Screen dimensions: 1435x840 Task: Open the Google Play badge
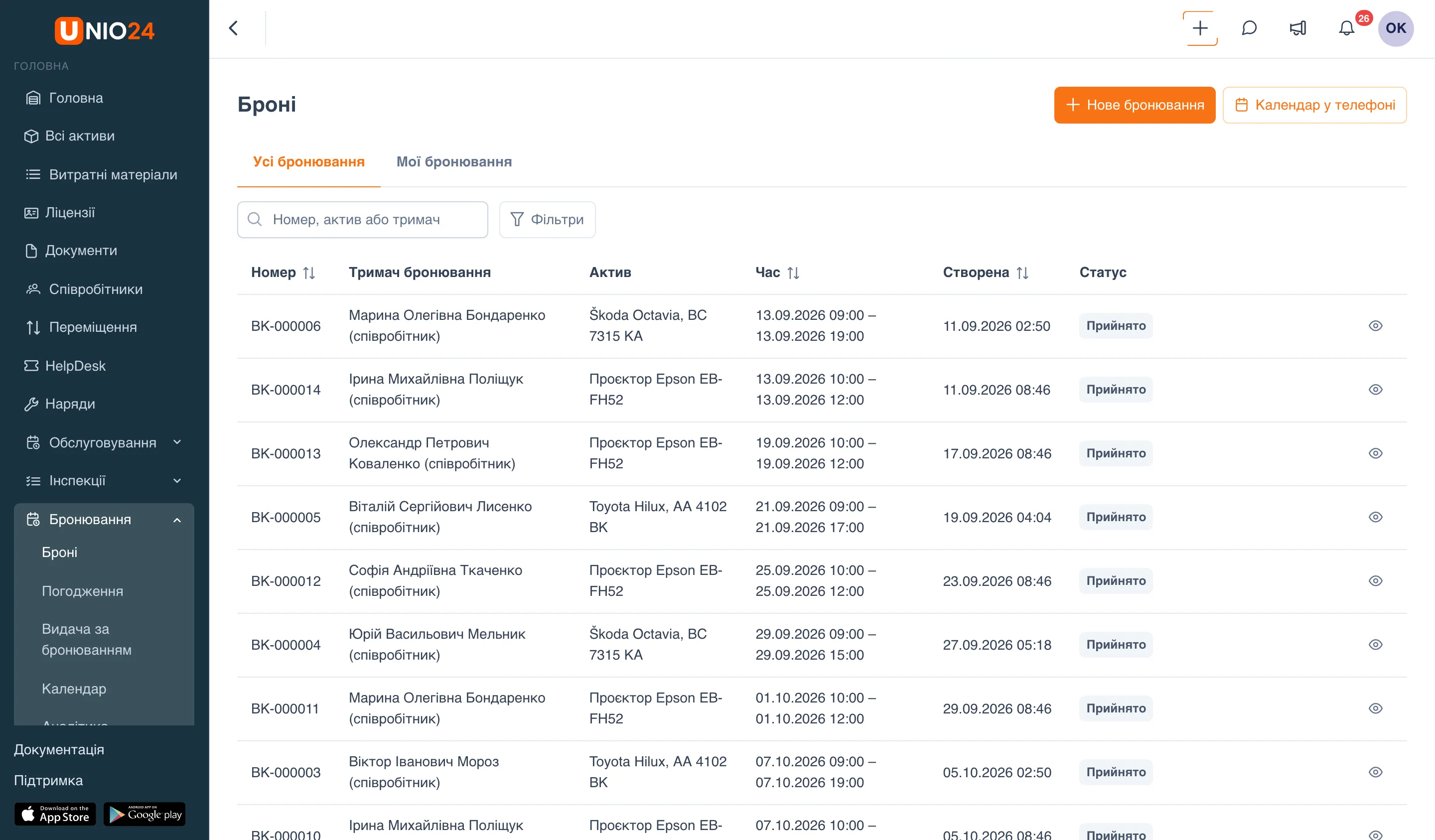click(x=144, y=814)
